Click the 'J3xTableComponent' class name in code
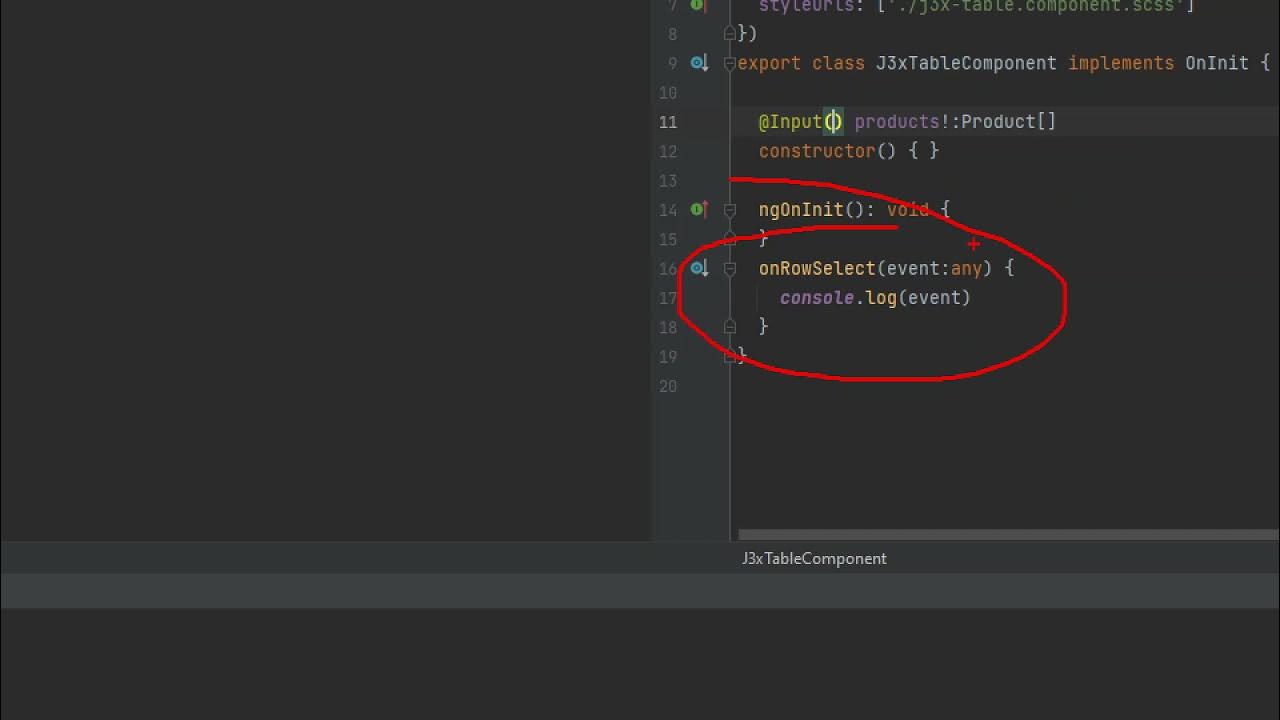The width and height of the screenshot is (1280, 720). pos(966,63)
